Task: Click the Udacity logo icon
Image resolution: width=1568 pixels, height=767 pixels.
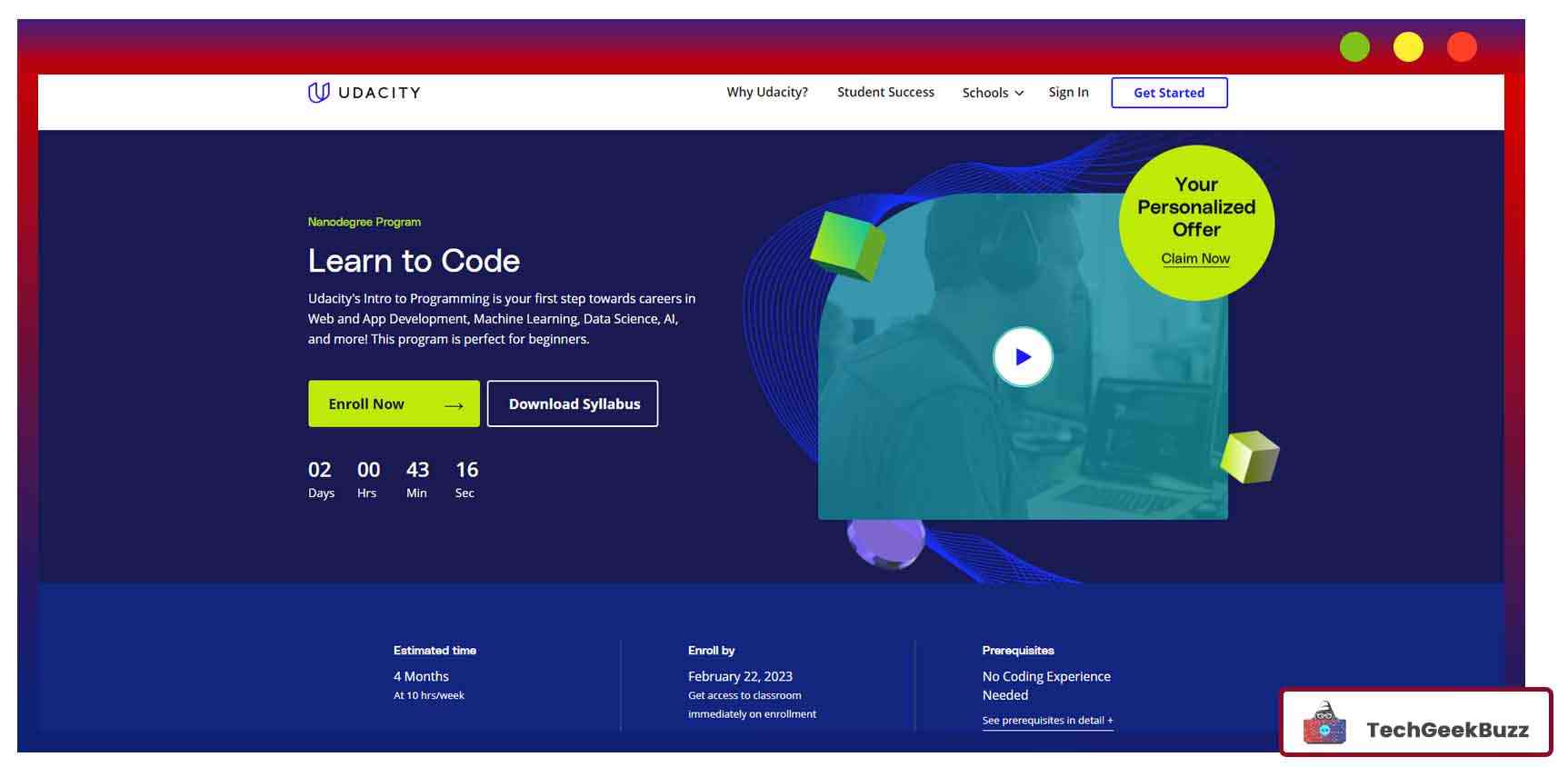Action: 318,93
